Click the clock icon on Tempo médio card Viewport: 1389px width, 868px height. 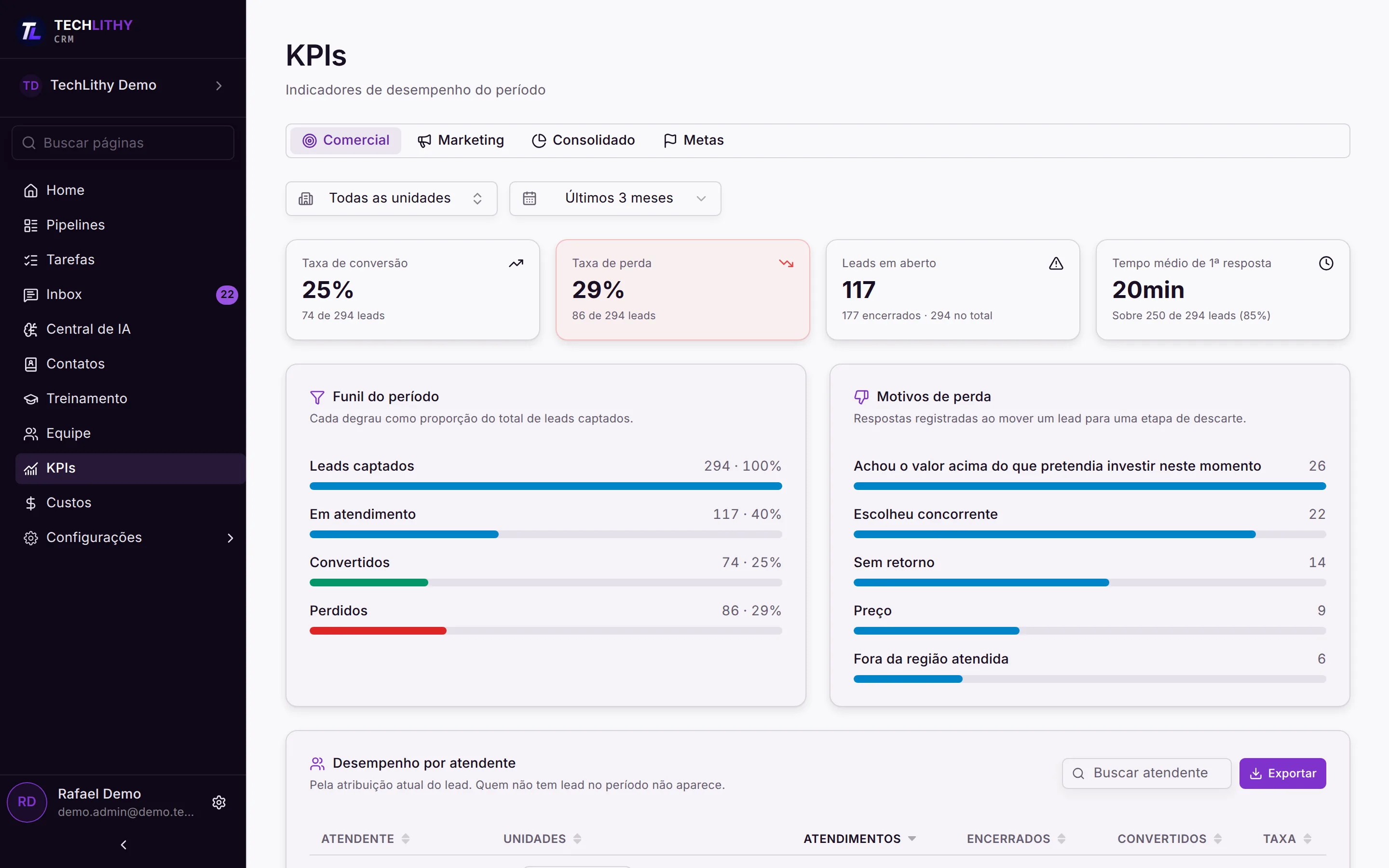1326,263
